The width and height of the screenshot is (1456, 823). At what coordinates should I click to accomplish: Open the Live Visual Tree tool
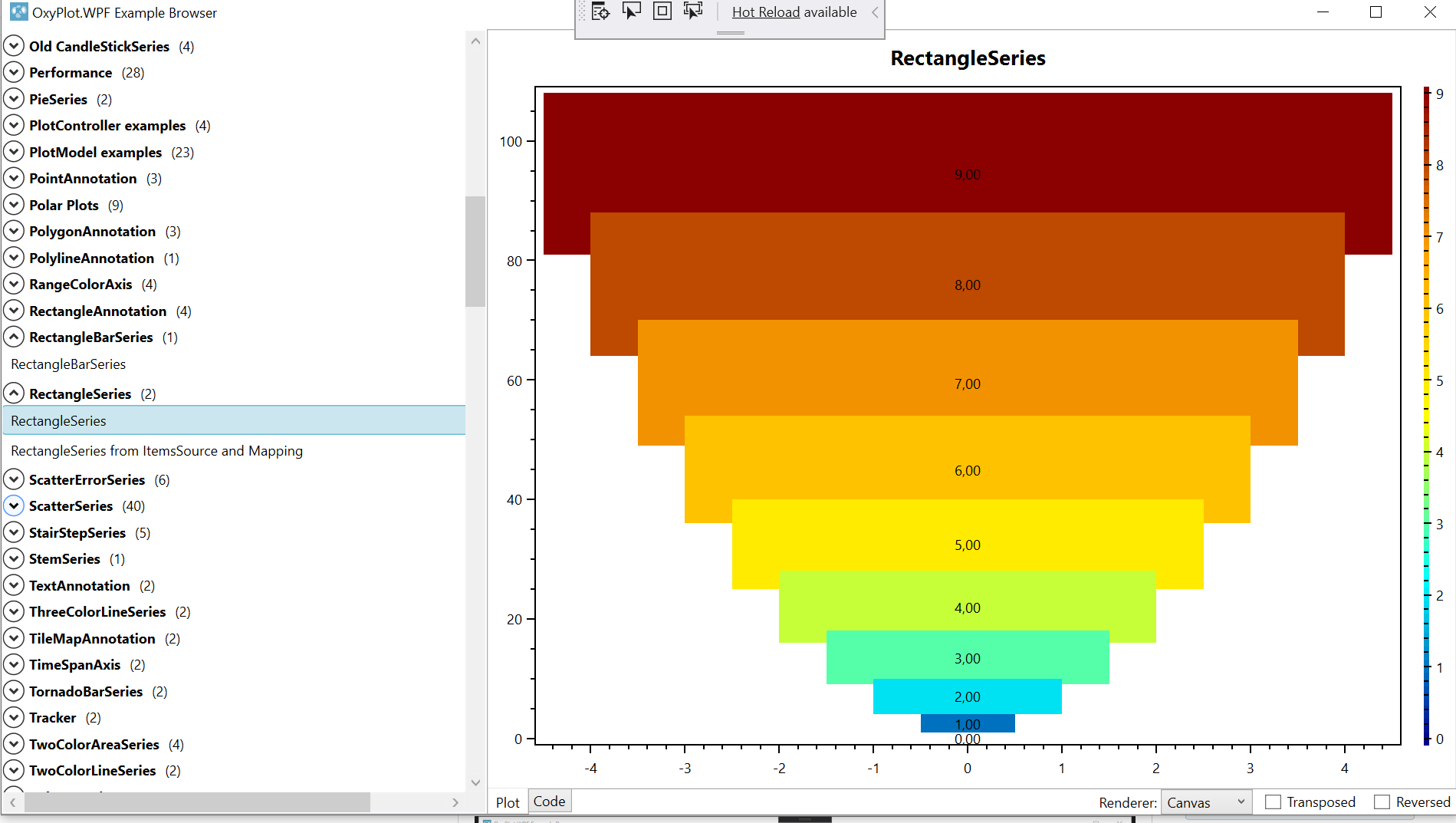600,11
